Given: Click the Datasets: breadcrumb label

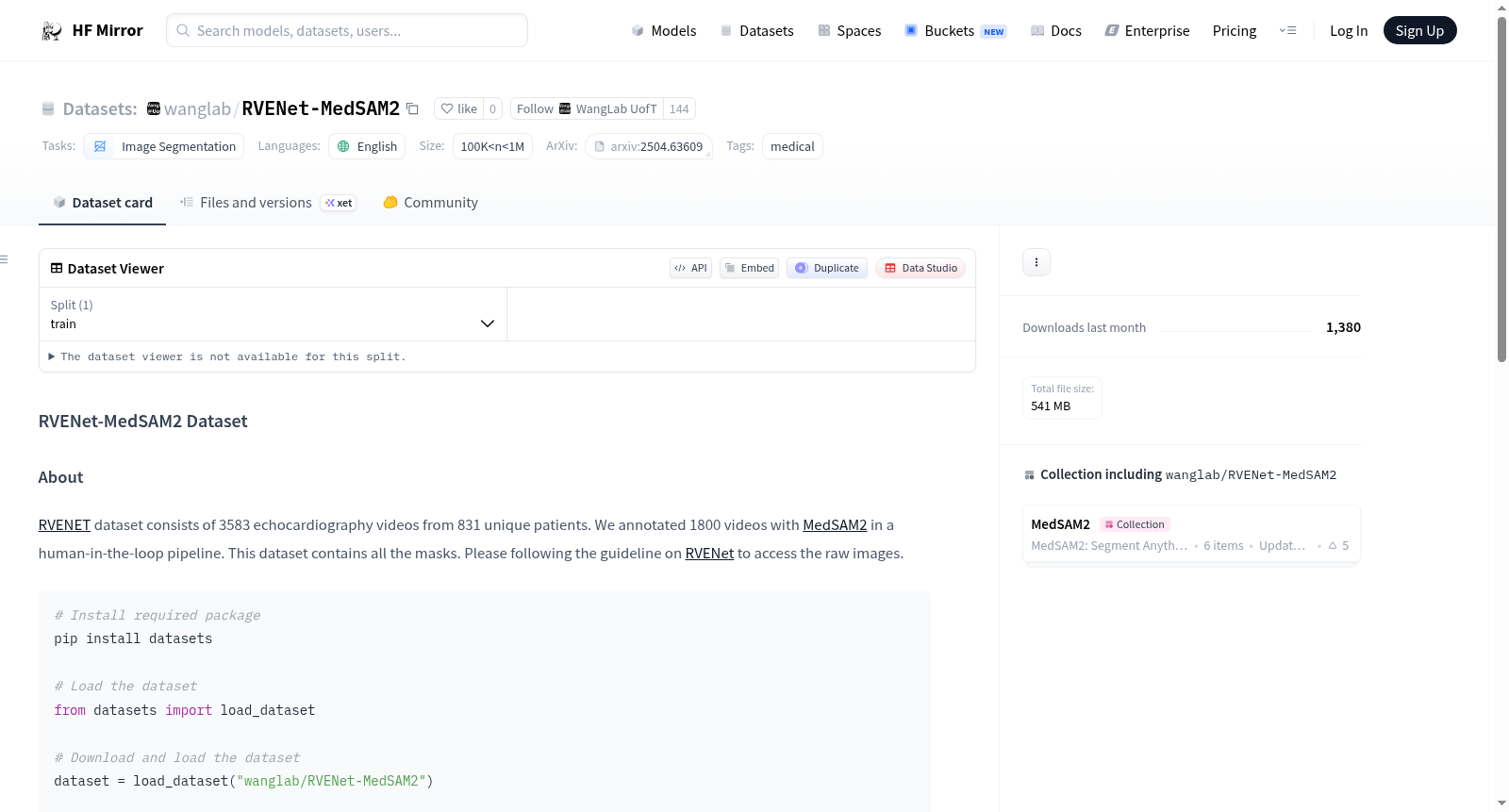Looking at the screenshot, I should (100, 108).
